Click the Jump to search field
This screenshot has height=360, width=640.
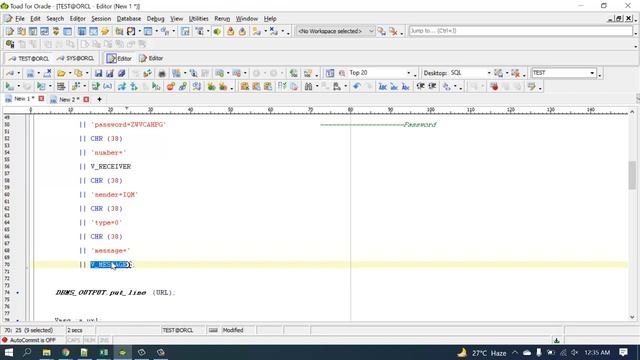(520, 31)
